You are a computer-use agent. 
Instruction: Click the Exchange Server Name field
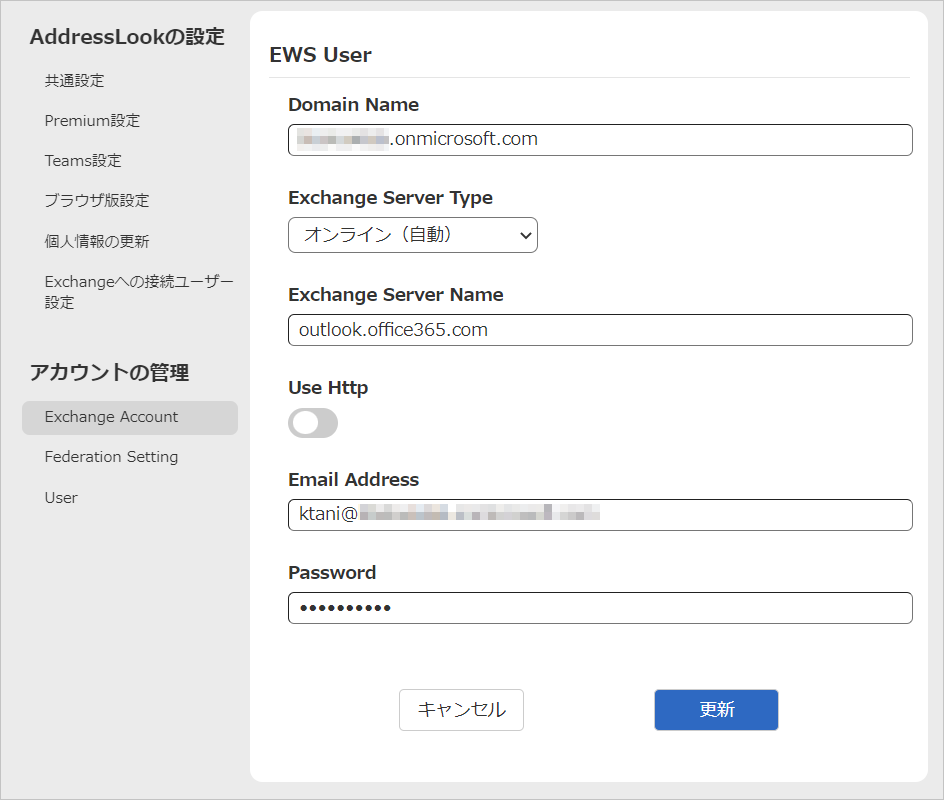click(600, 330)
